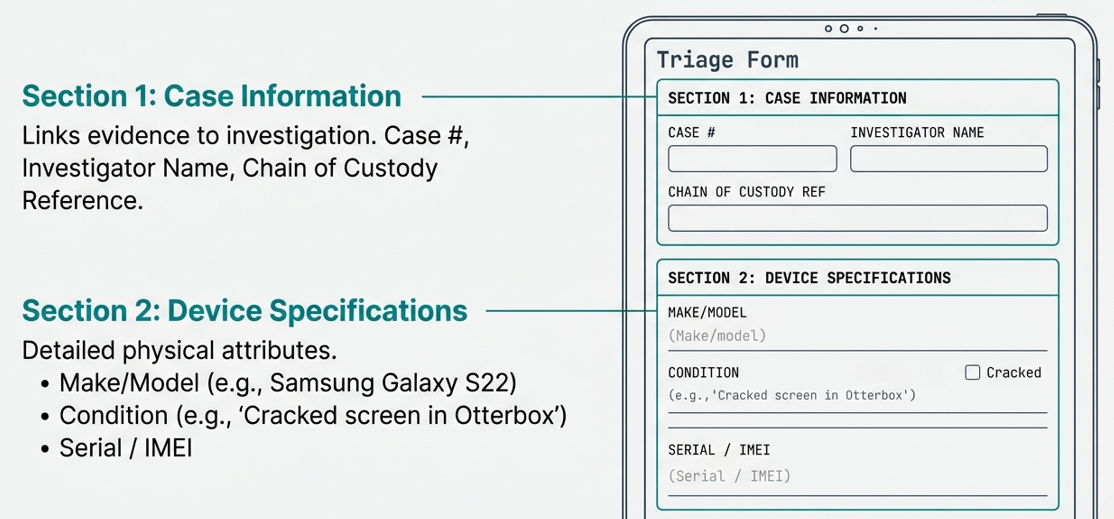The image size is (1114, 519).
Task: Focus the Serial / IMEI placeholder field
Action: (857, 477)
